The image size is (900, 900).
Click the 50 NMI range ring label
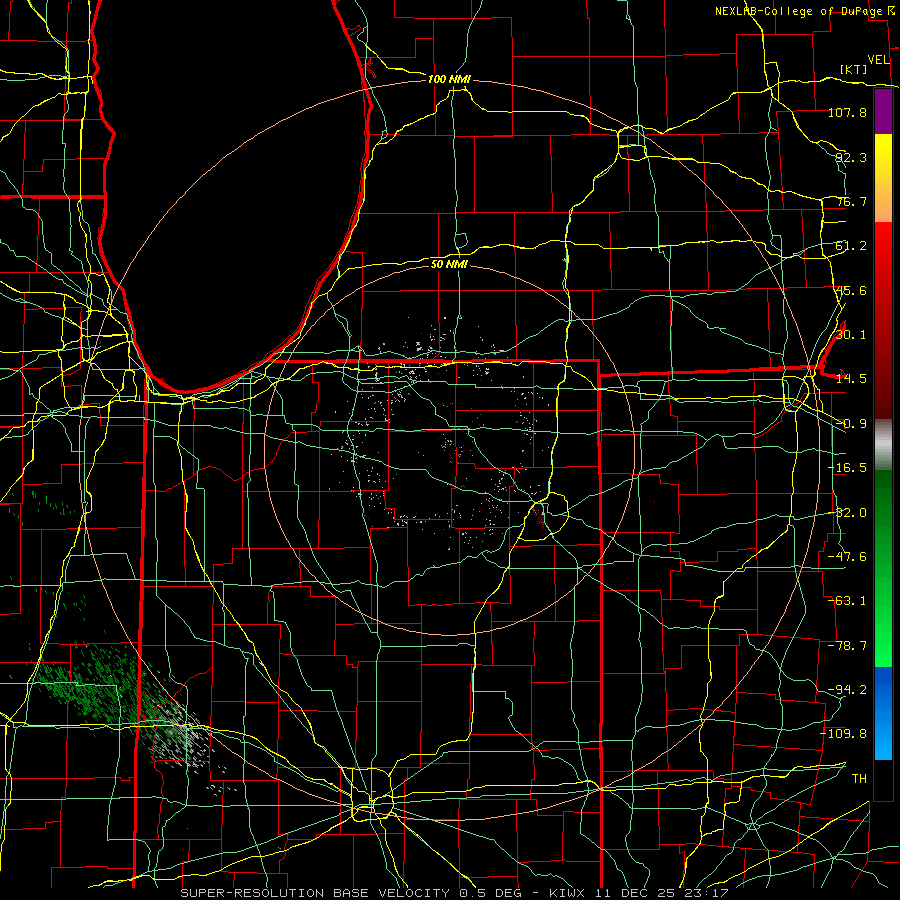point(449,264)
